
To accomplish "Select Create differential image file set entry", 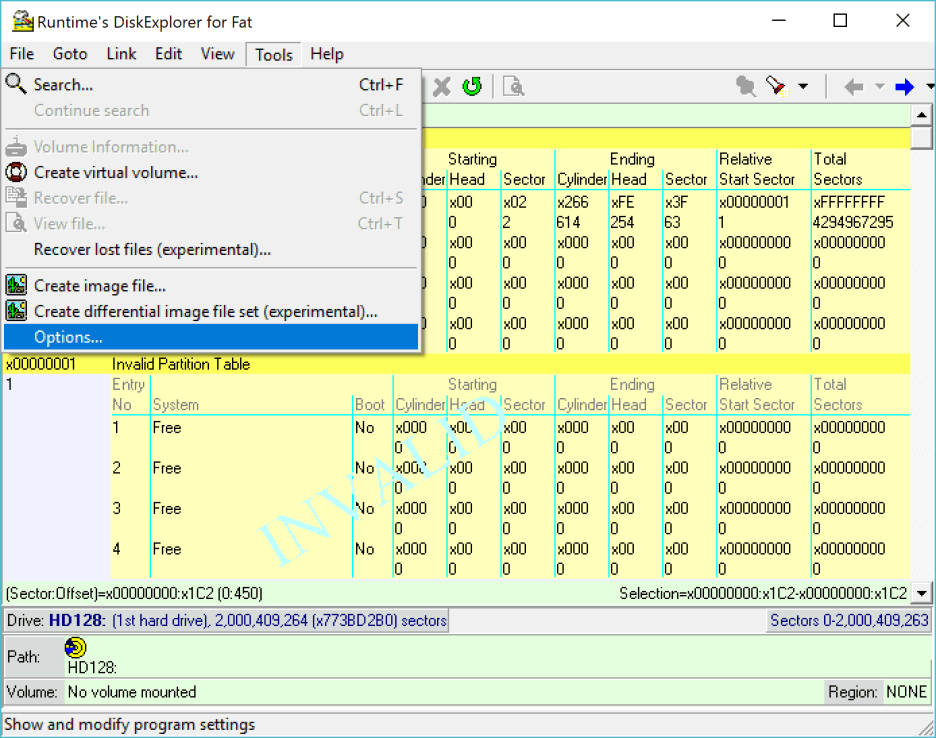I will coord(205,312).
